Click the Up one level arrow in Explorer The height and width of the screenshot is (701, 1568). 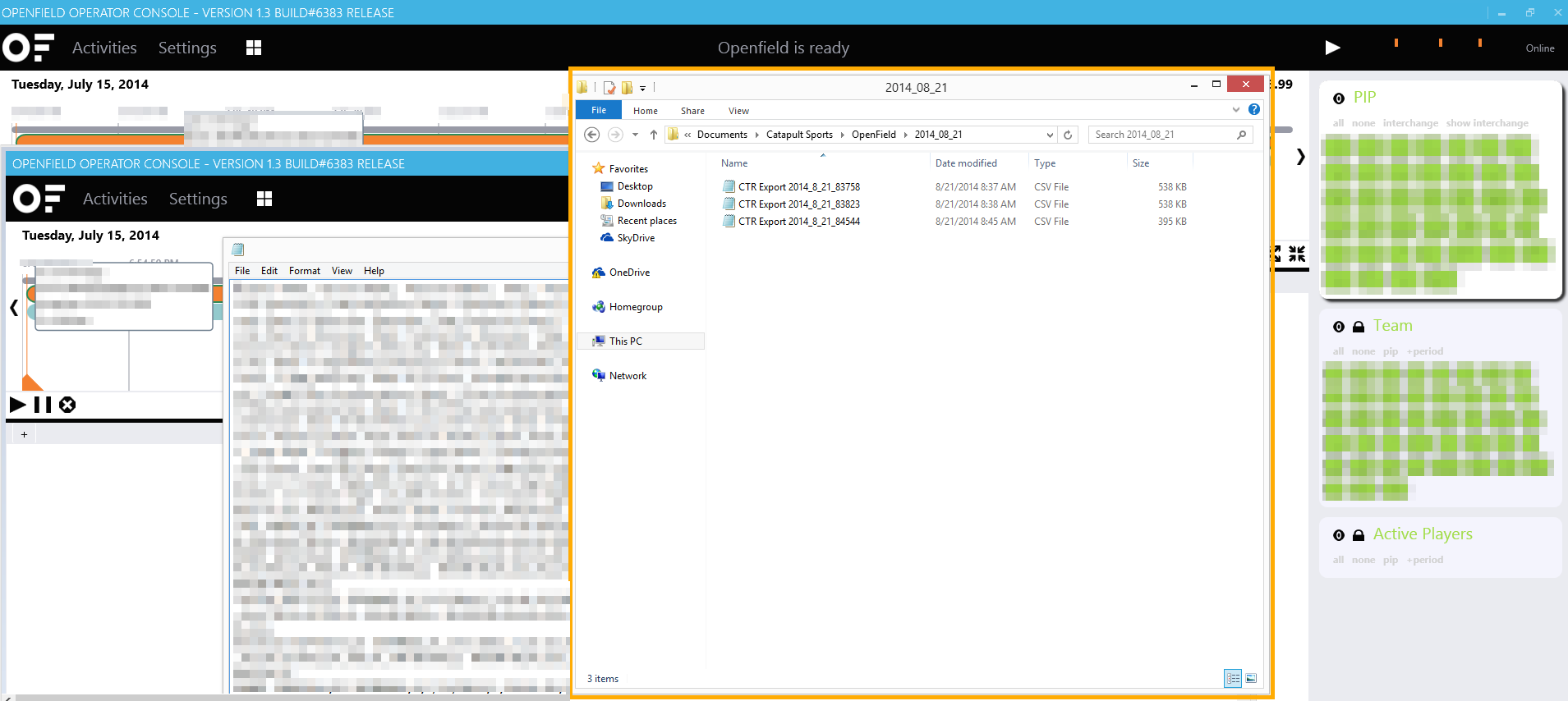pos(654,135)
